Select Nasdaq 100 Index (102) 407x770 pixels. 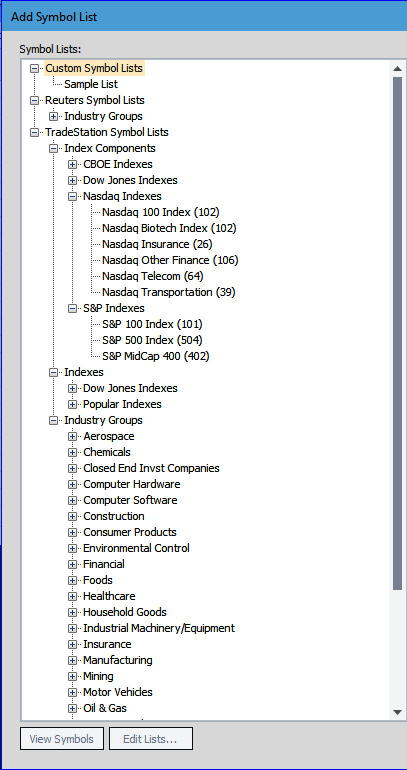click(x=161, y=213)
